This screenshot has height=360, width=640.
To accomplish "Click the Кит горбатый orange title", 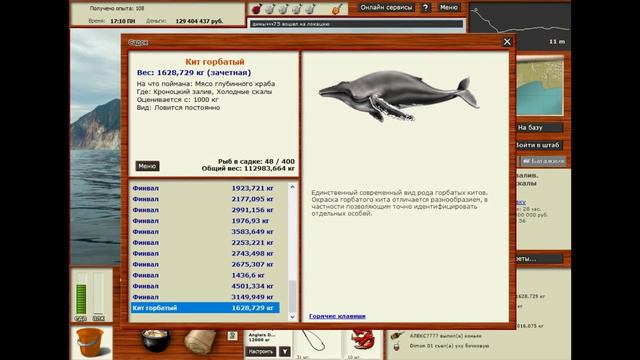I will point(215,62).
